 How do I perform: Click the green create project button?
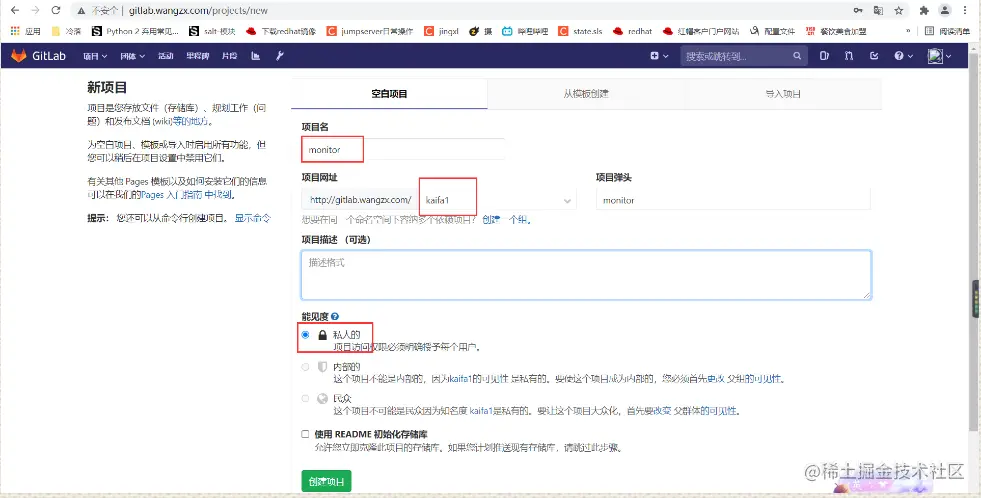pos(326,482)
